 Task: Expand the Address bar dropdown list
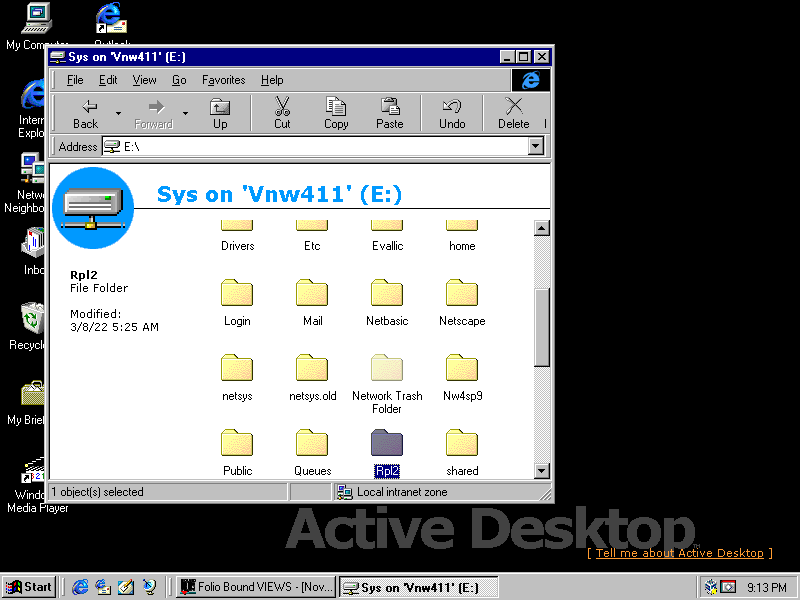535,147
